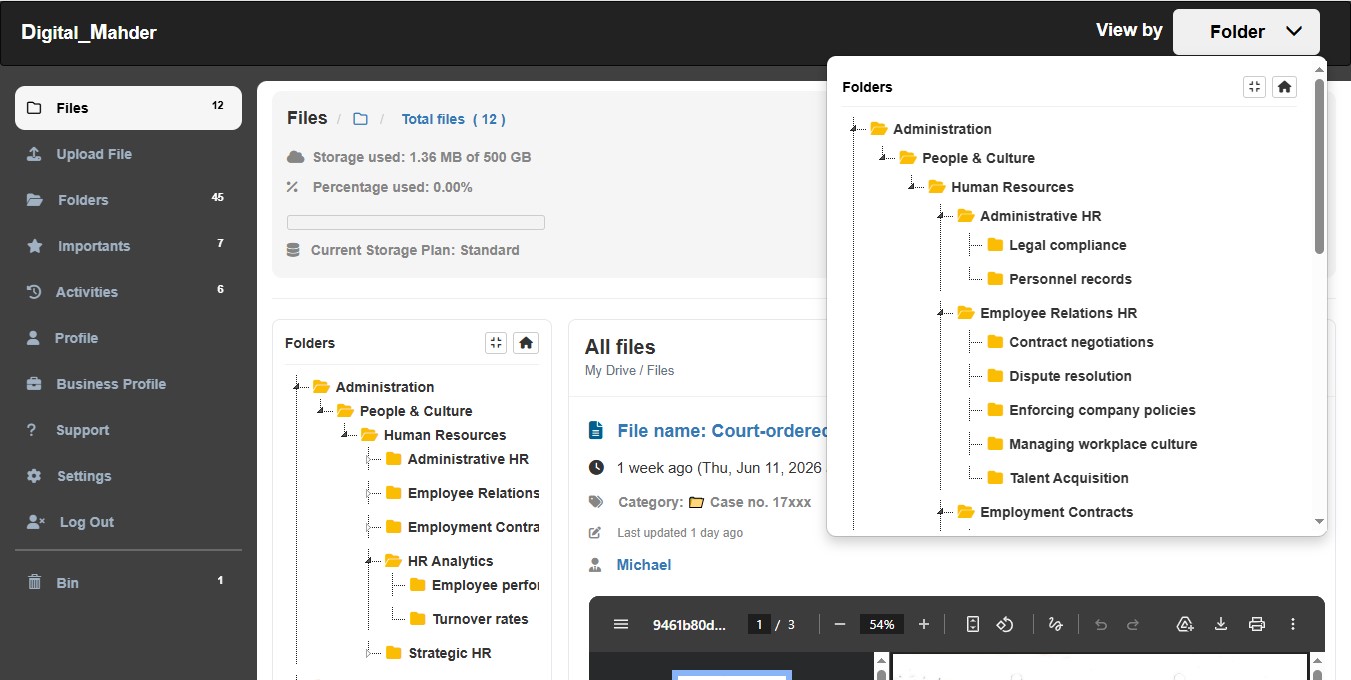The width and height of the screenshot is (1351, 680).
Task: Select Managing workplace culture folder
Action: pyautogui.click(x=1103, y=444)
